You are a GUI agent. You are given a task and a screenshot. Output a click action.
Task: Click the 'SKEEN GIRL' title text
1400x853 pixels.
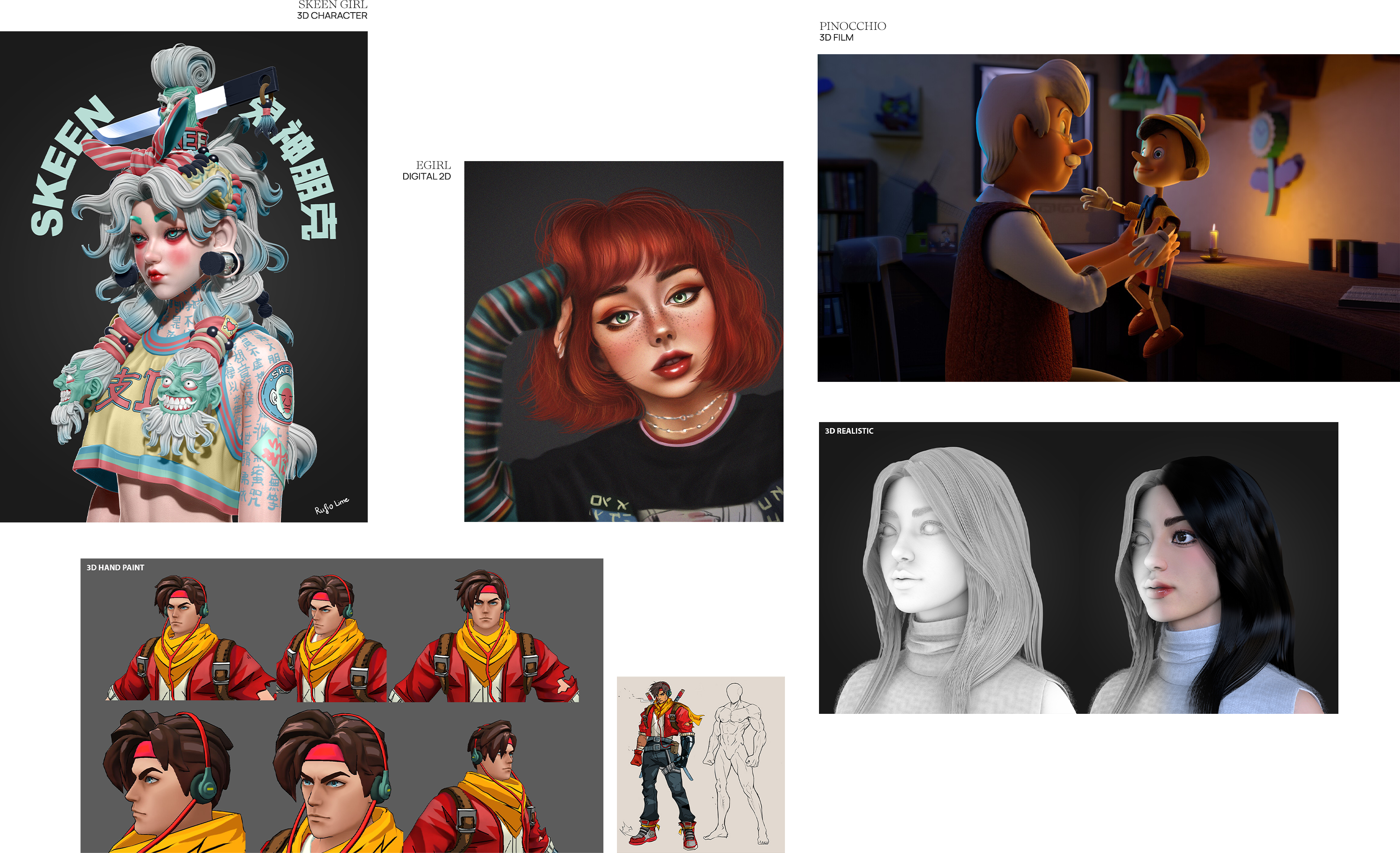pos(333,5)
